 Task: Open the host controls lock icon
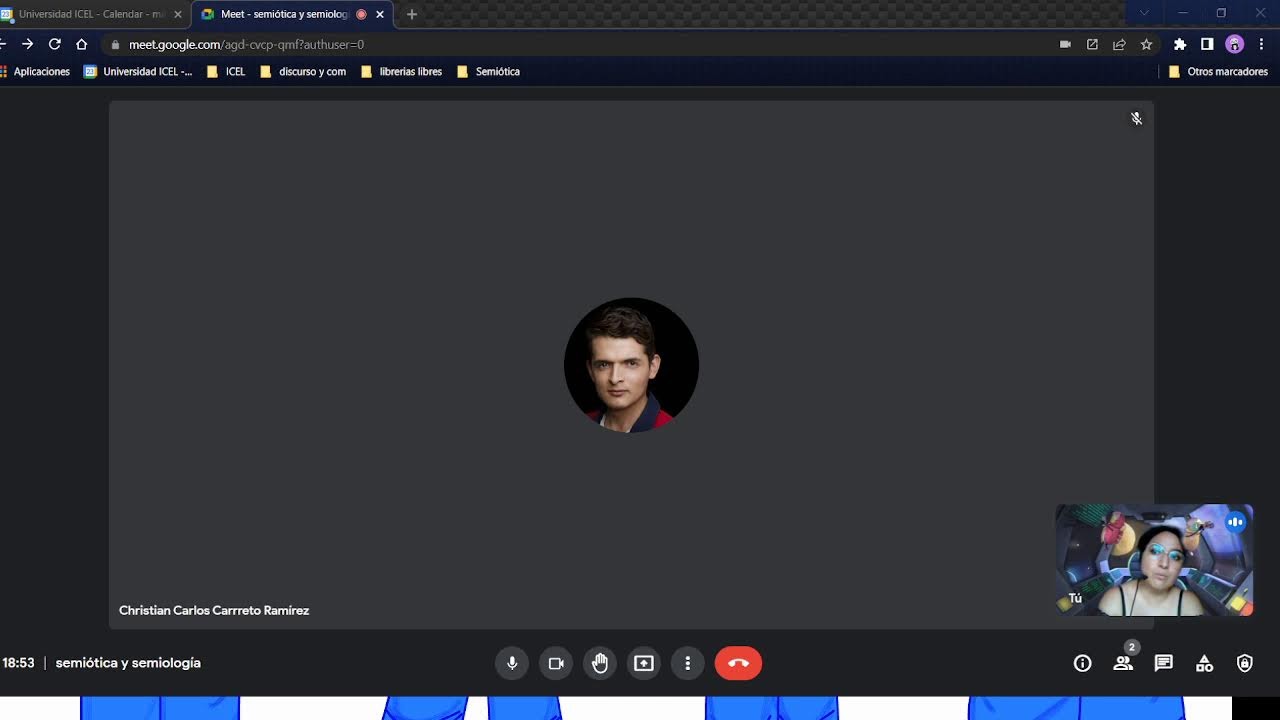click(1245, 663)
